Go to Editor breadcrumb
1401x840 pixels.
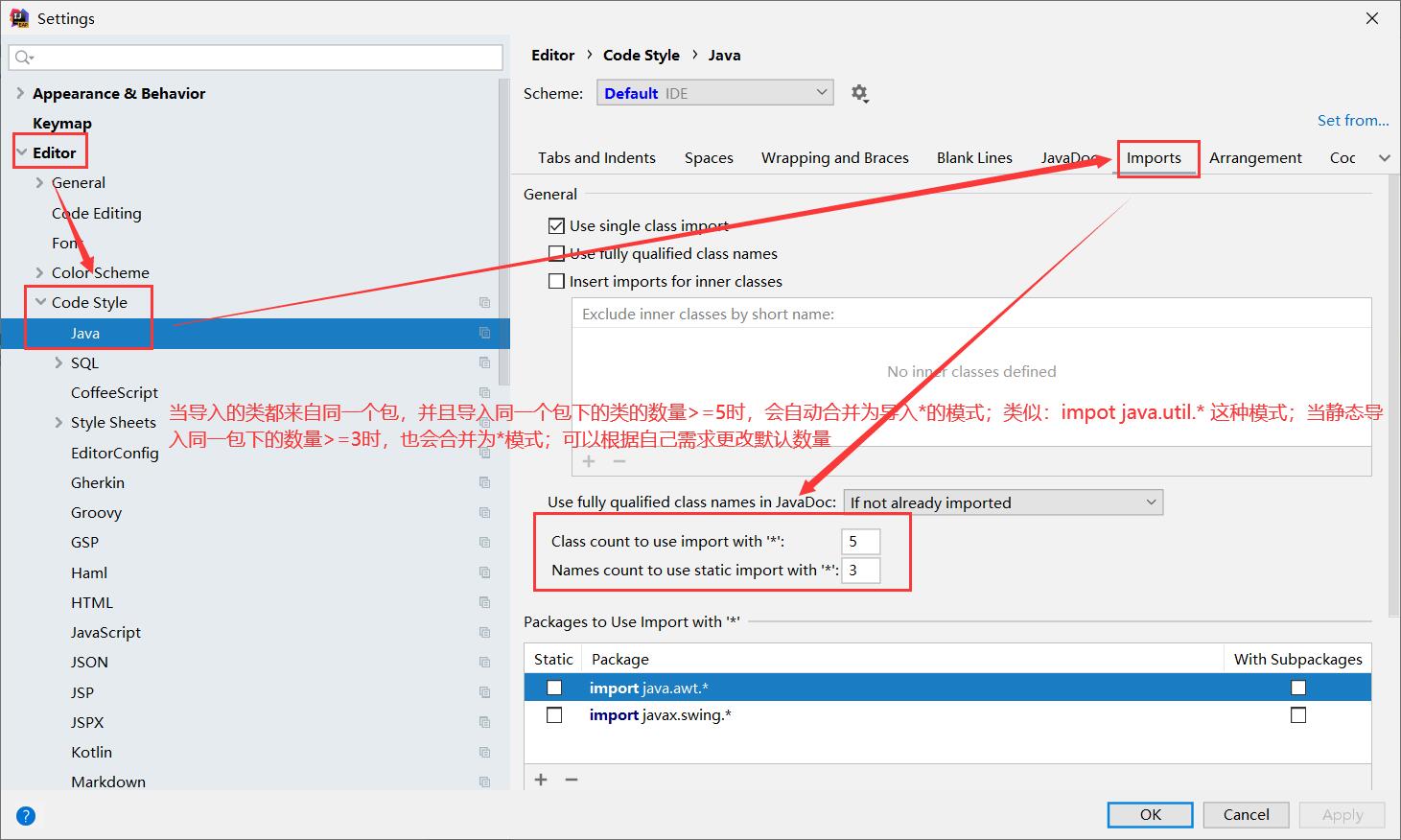point(553,56)
